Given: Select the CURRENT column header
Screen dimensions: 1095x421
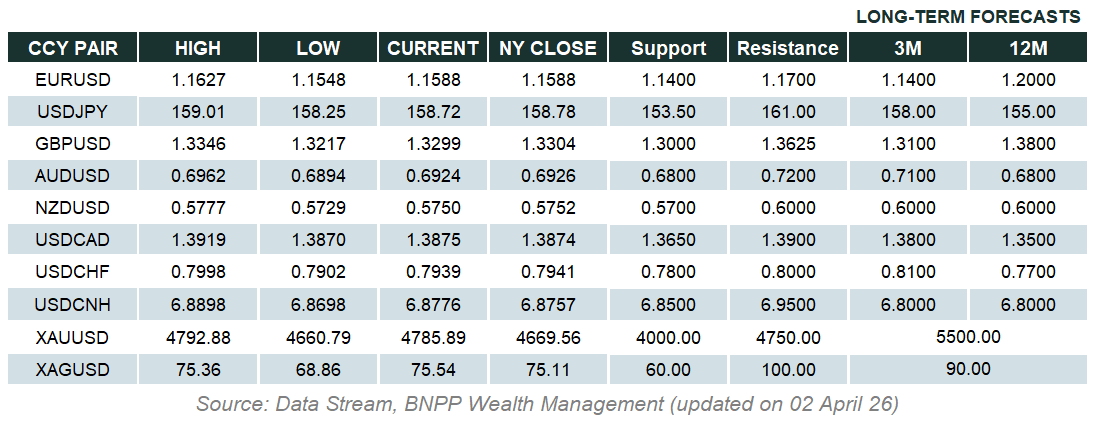Looking at the screenshot, I should (x=433, y=48).
